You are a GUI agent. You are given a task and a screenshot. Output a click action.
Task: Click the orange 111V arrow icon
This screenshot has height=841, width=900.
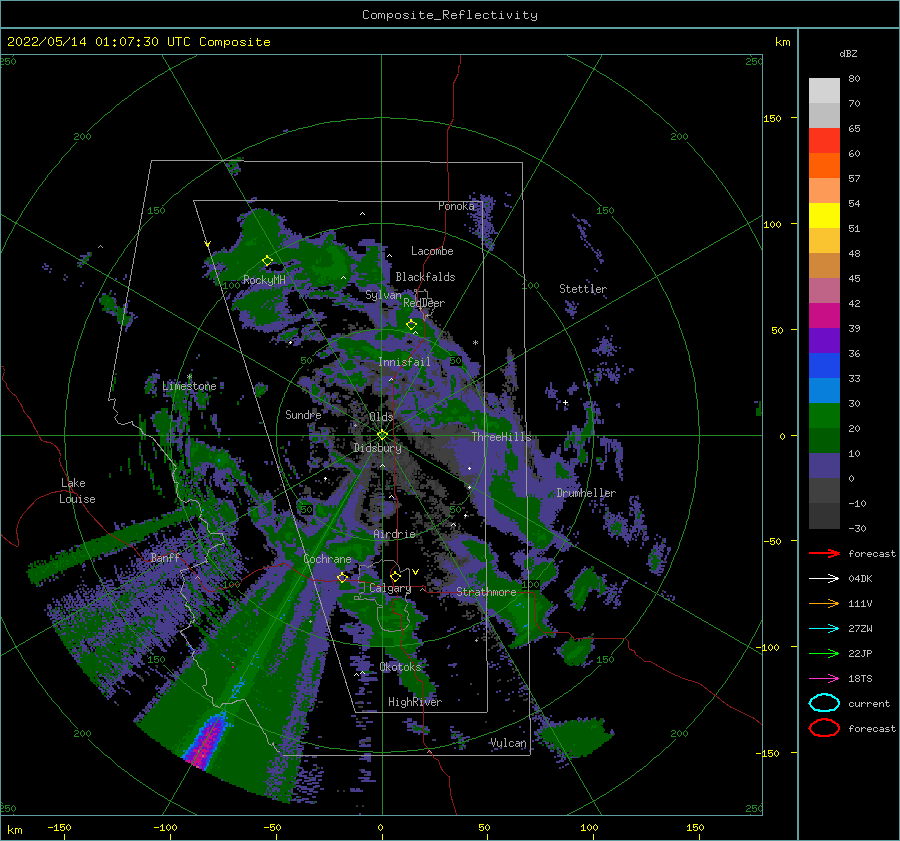[824, 603]
